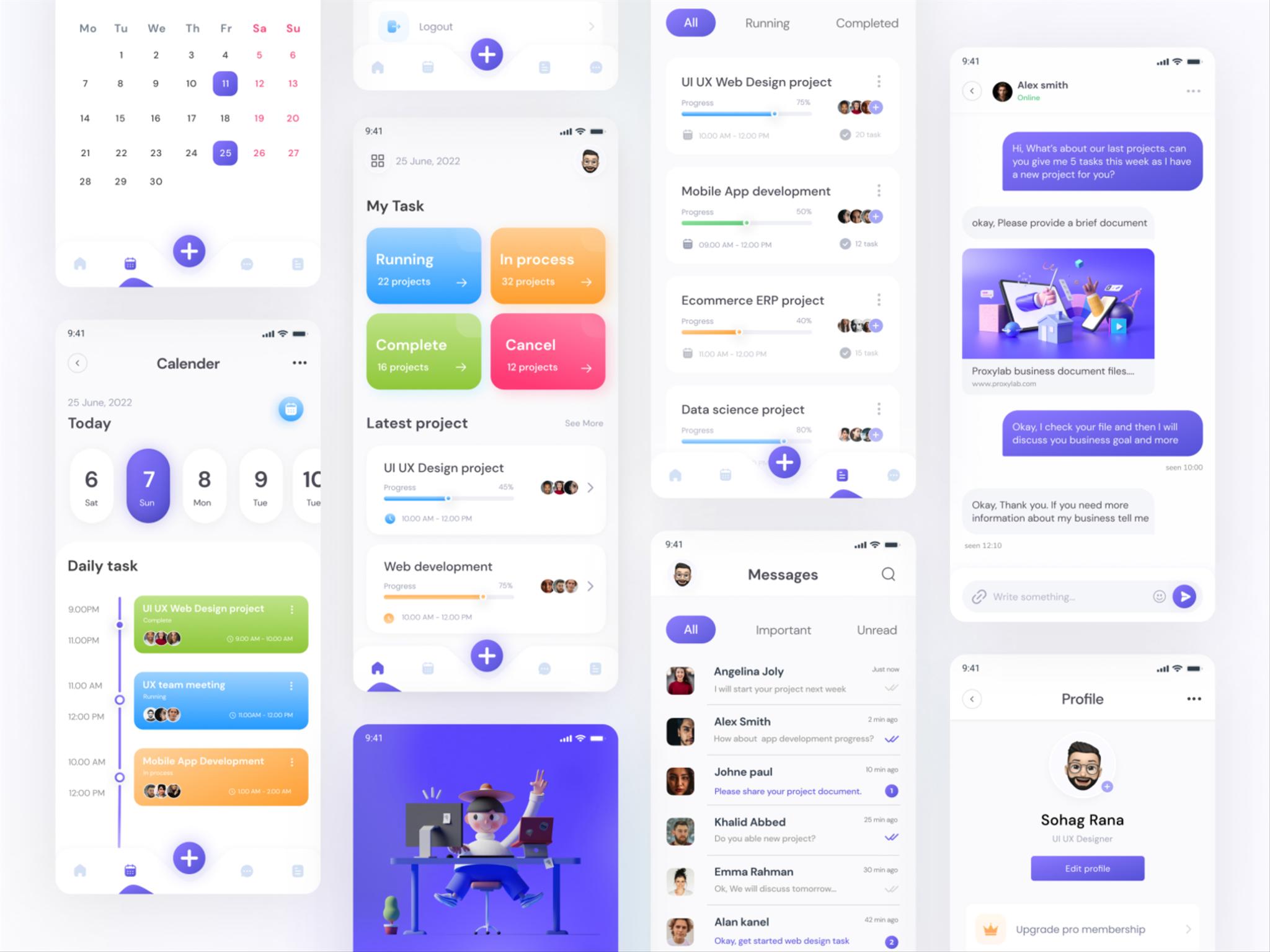Switch to Running tab in projects view
The width and height of the screenshot is (1270, 952).
(x=766, y=22)
